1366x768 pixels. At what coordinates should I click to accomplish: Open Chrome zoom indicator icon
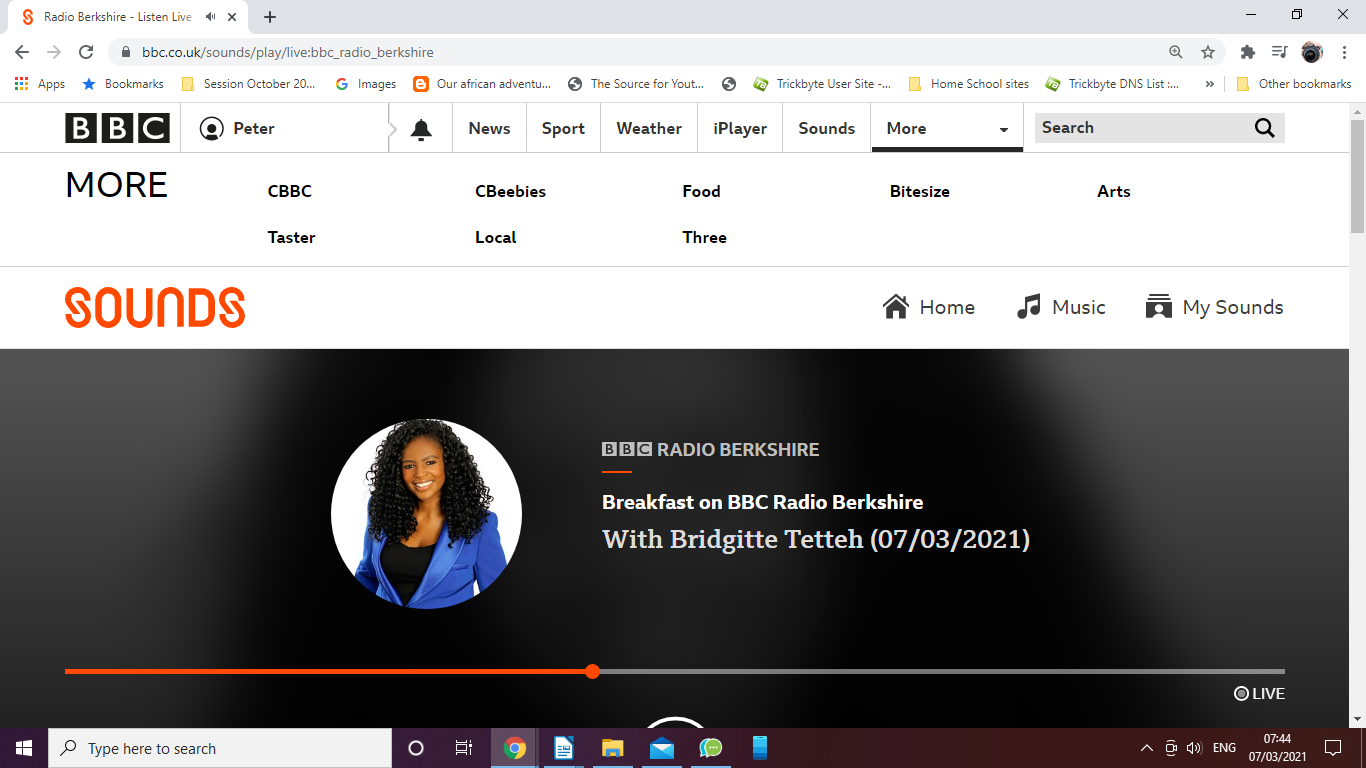[1176, 52]
